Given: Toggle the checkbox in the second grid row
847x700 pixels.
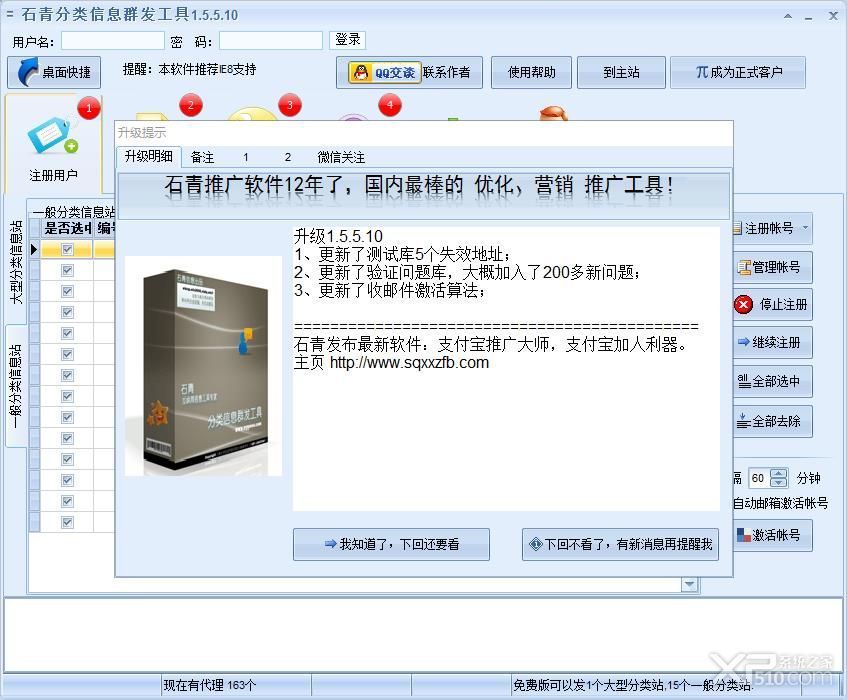Looking at the screenshot, I should tap(68, 270).
